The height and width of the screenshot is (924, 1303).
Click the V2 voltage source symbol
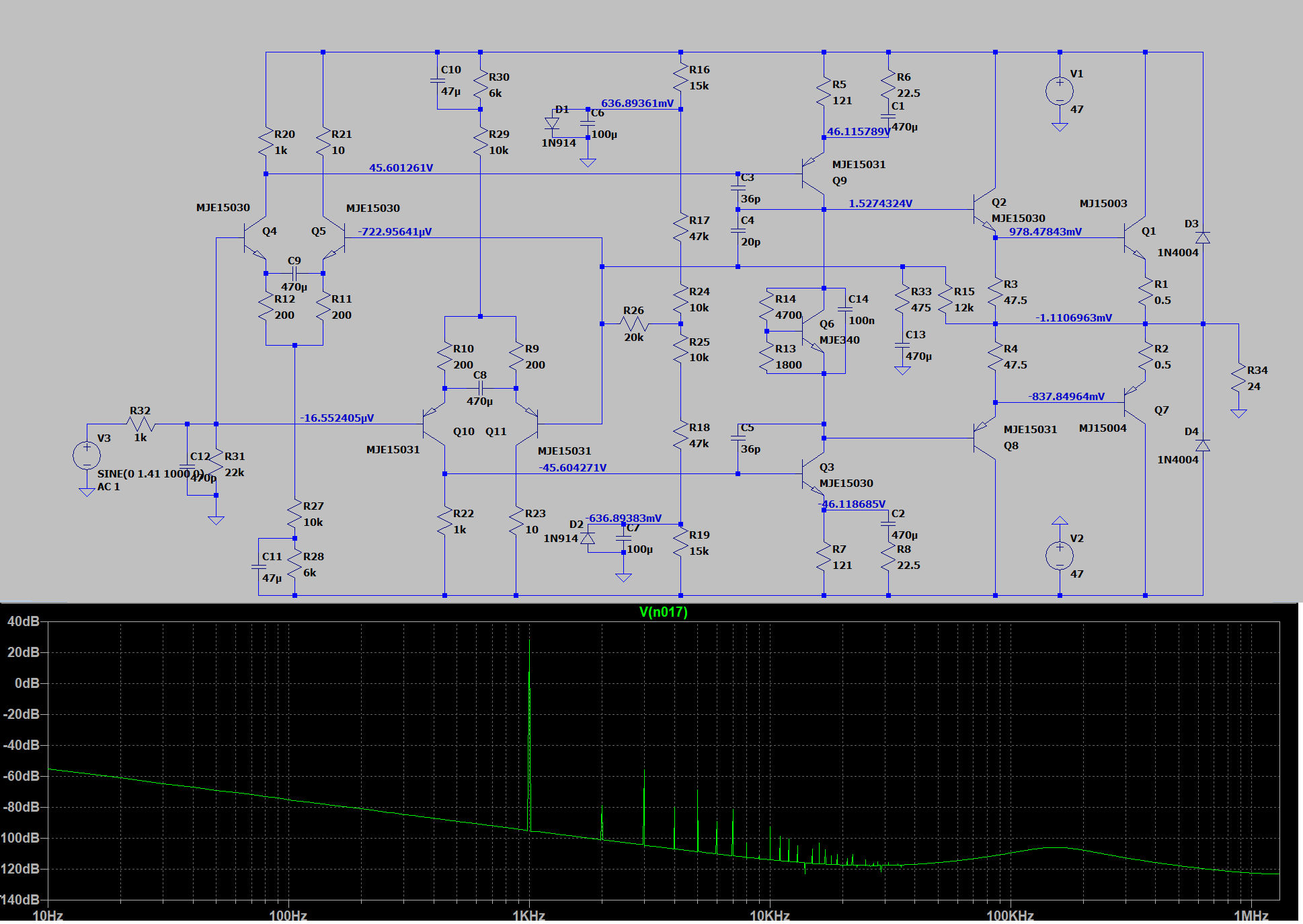pyautogui.click(x=1060, y=555)
